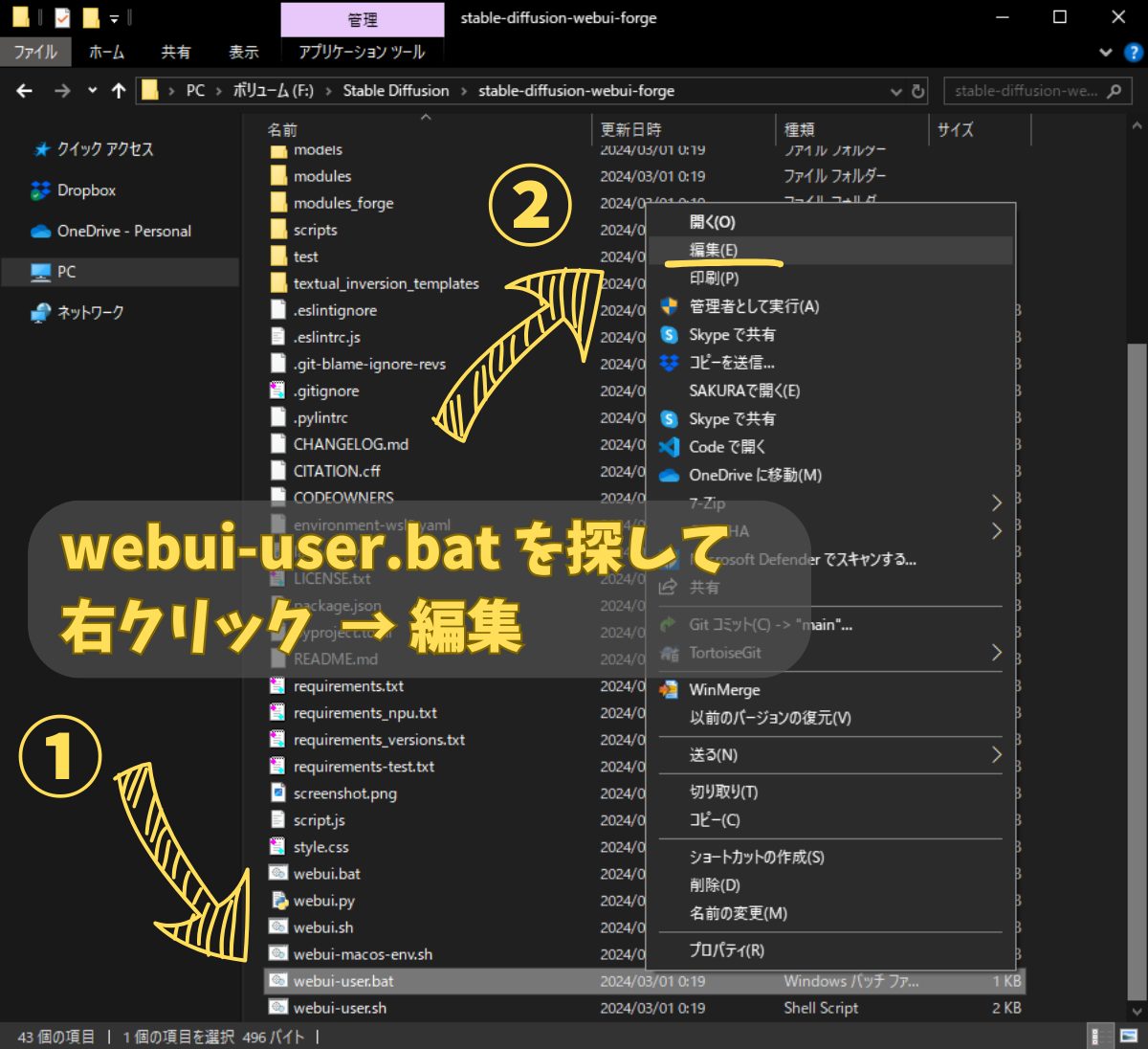Open the '送る(N)' submenu

(x=996, y=755)
